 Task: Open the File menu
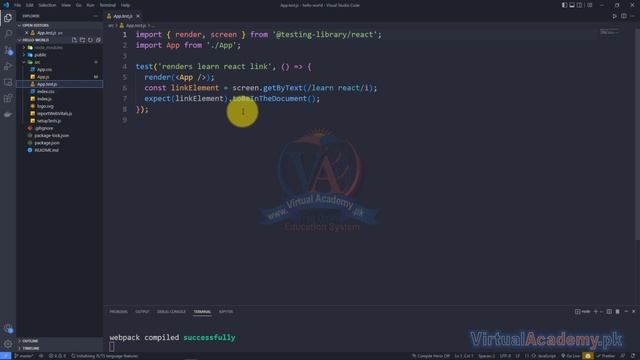click(18, 5)
